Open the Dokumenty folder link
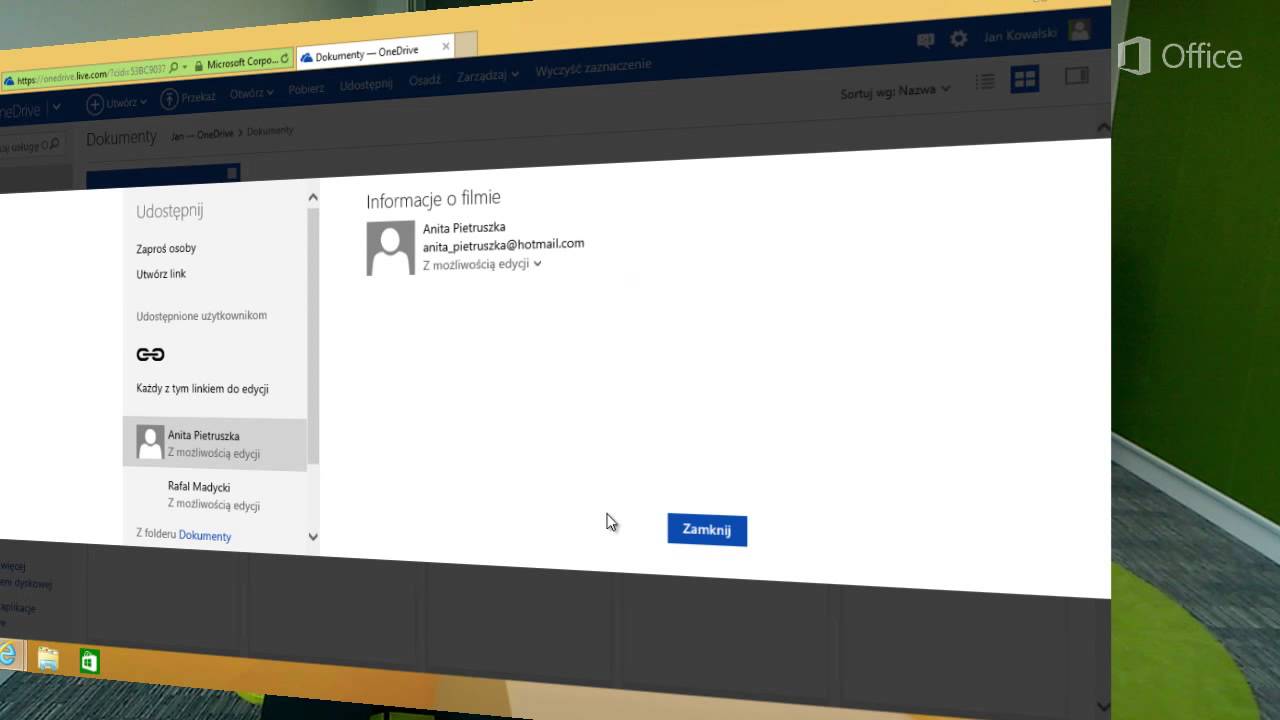Viewport: 1280px width, 720px height. coord(205,536)
